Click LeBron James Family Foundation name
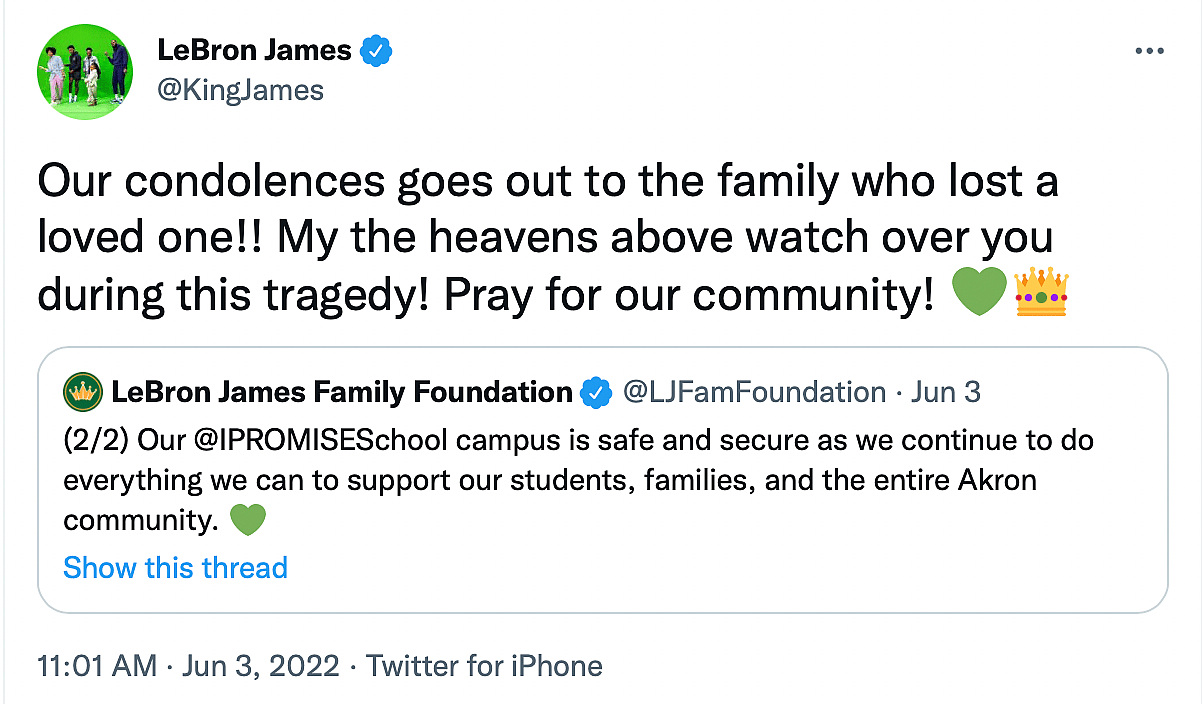 [342, 392]
